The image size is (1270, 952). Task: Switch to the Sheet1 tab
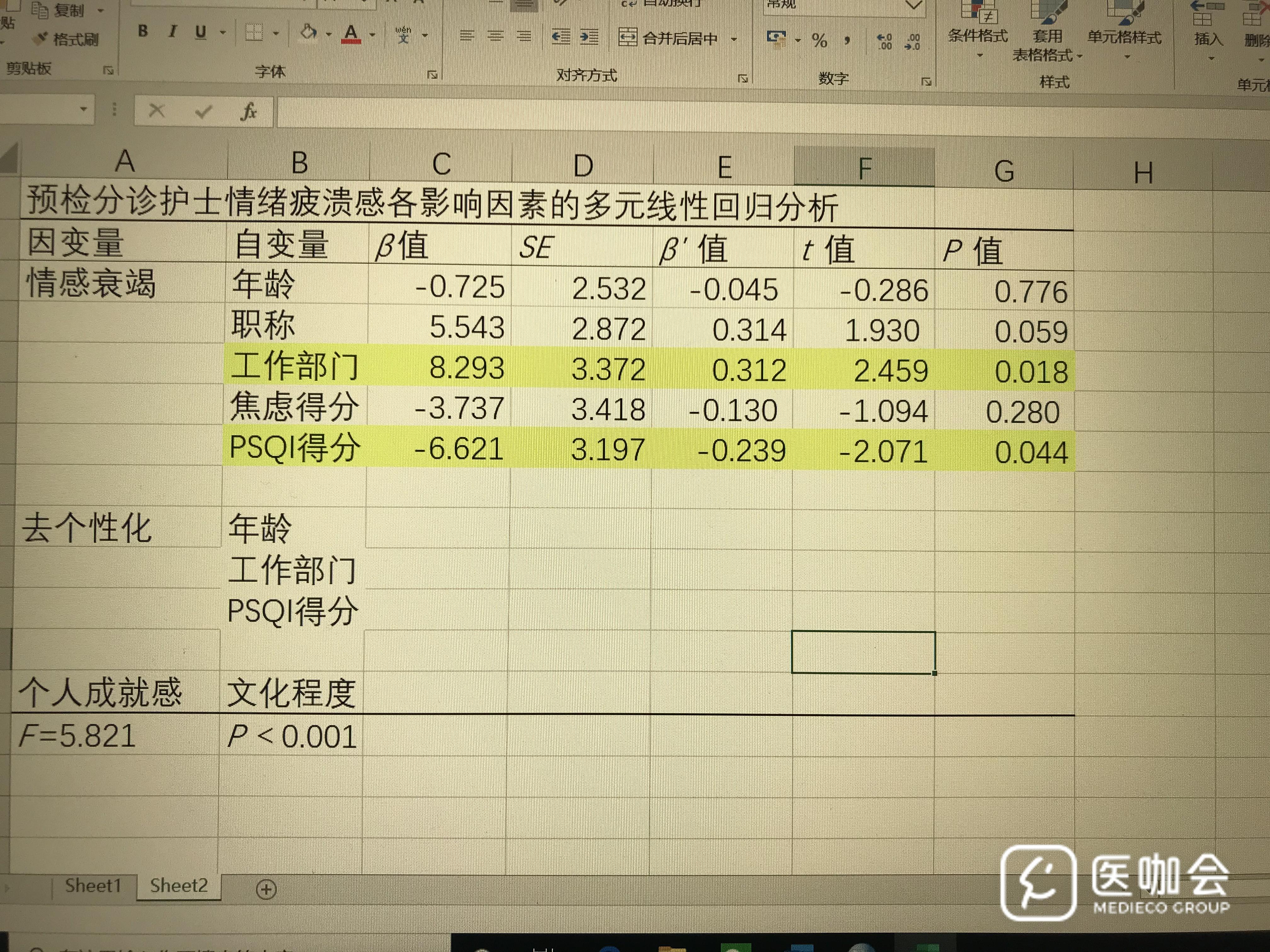[x=93, y=886]
